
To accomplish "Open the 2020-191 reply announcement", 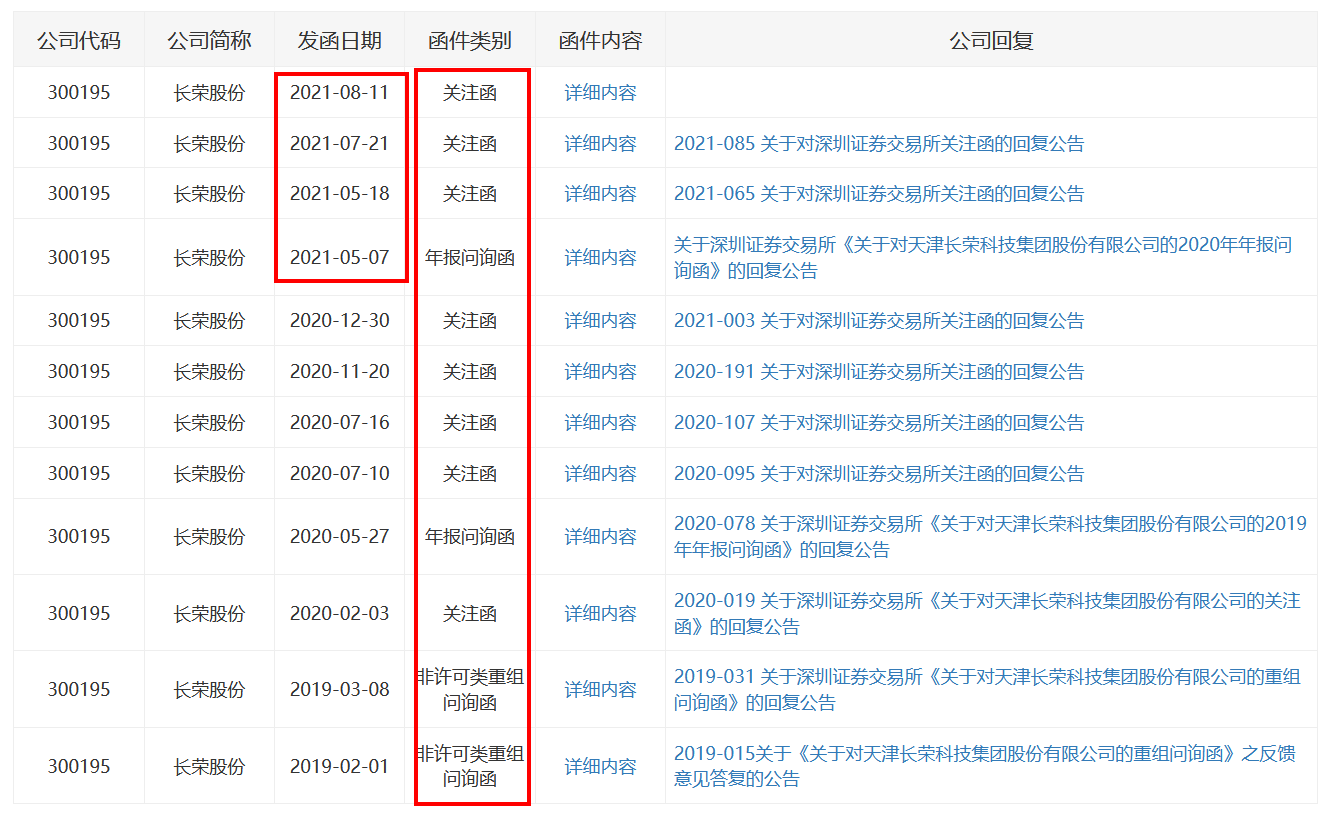I will point(878,372).
